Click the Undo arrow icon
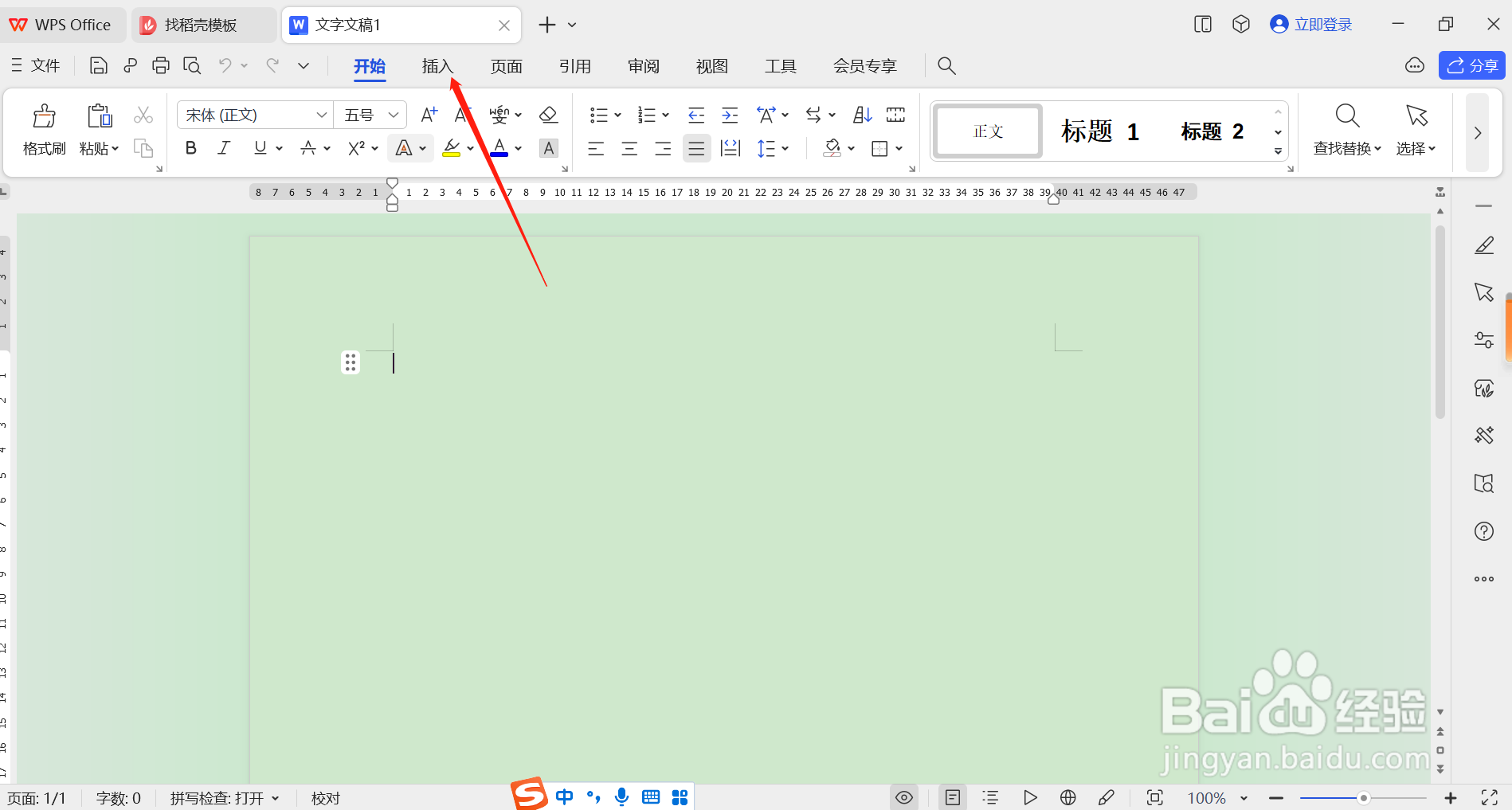 (x=225, y=66)
